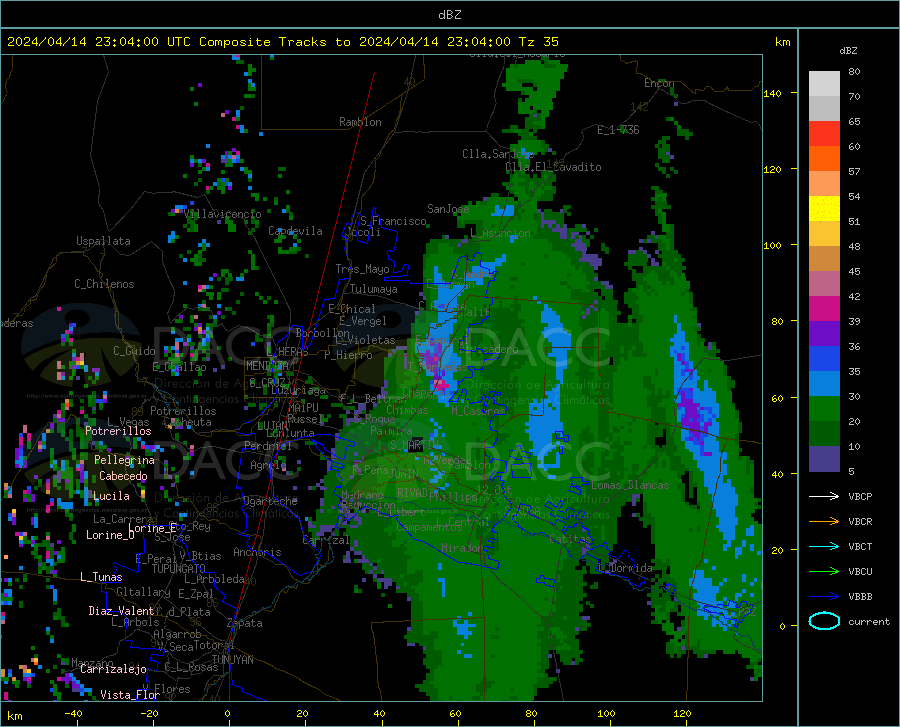Click the Lucila station label

pyautogui.click(x=111, y=496)
